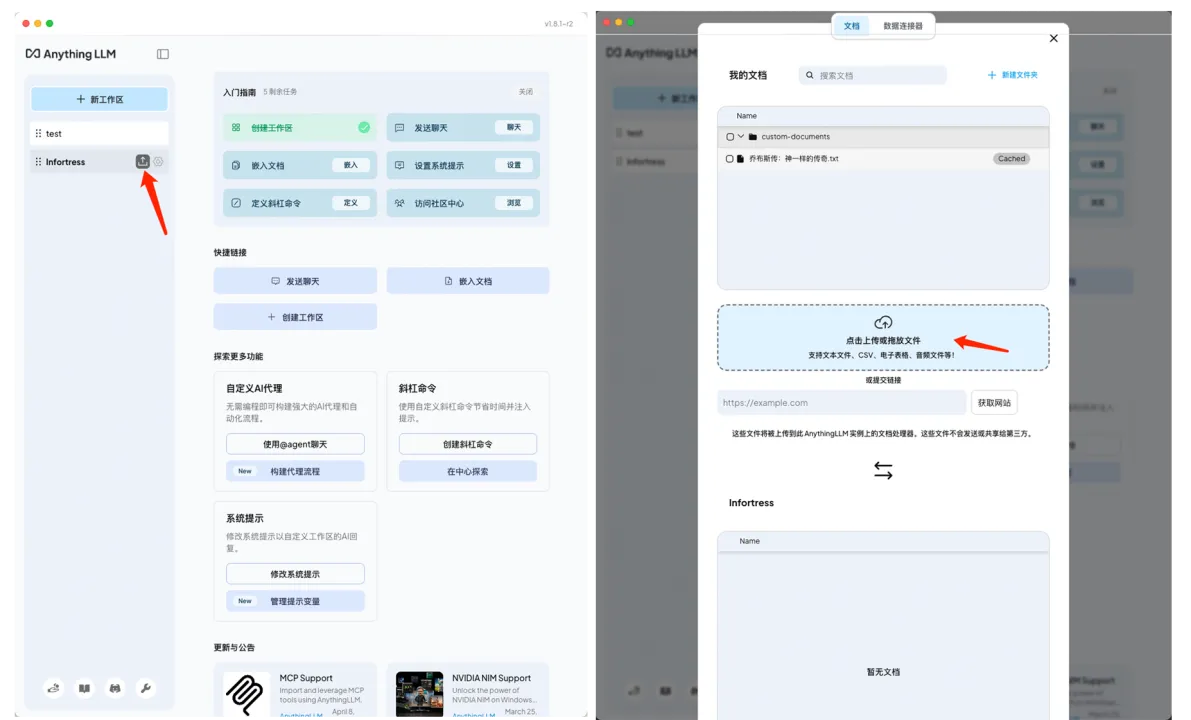Screen dimensions: 1191x720
Task: Open the support hand-heart icon in sidebar footer
Action: click(x=53, y=688)
